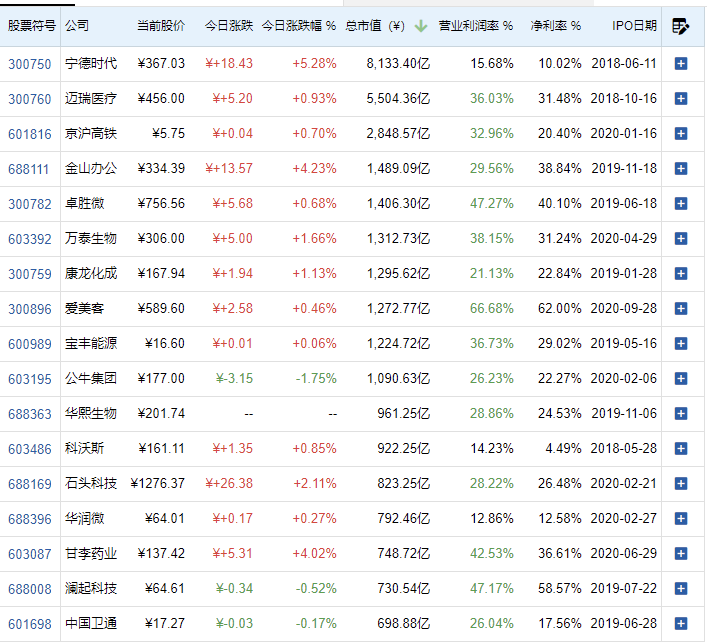
Task: Expand the plus icon for 科沃斯 row
Action: tap(681, 449)
